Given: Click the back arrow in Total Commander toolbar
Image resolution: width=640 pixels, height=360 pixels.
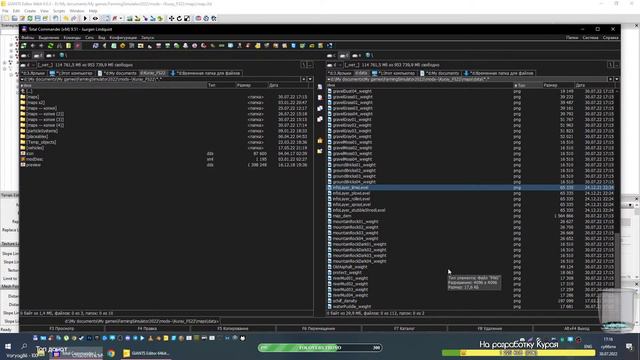Looking at the screenshot, I should 33,46.
